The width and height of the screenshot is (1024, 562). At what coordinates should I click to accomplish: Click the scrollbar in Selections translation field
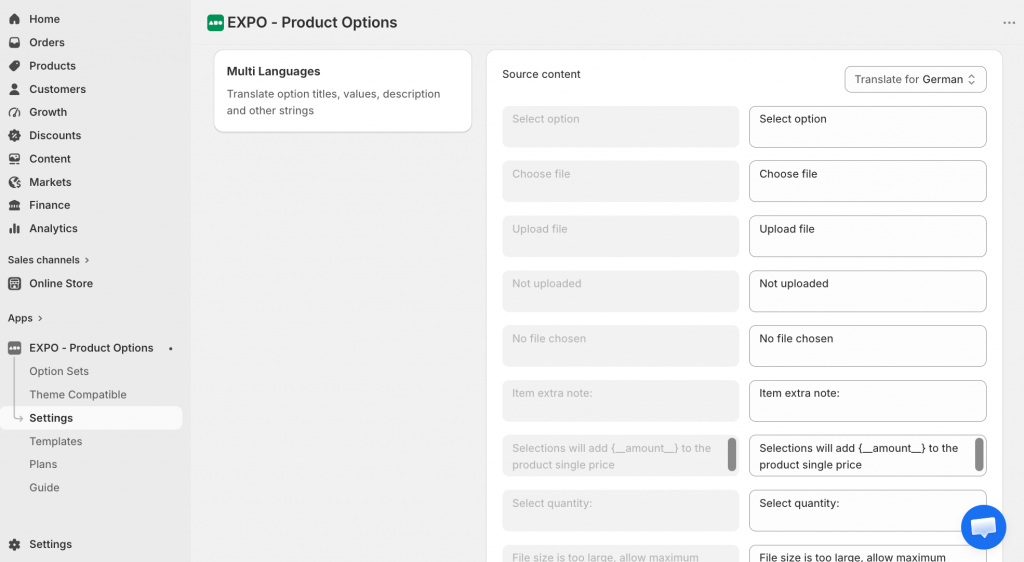(979, 454)
